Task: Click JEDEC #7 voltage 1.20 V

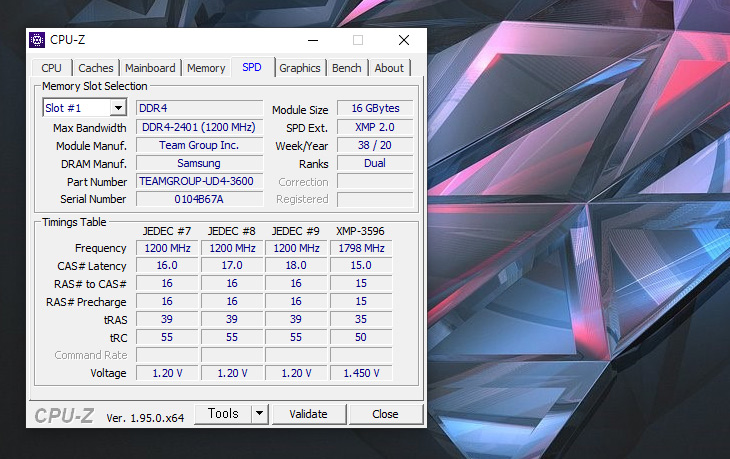Action: click(x=167, y=373)
